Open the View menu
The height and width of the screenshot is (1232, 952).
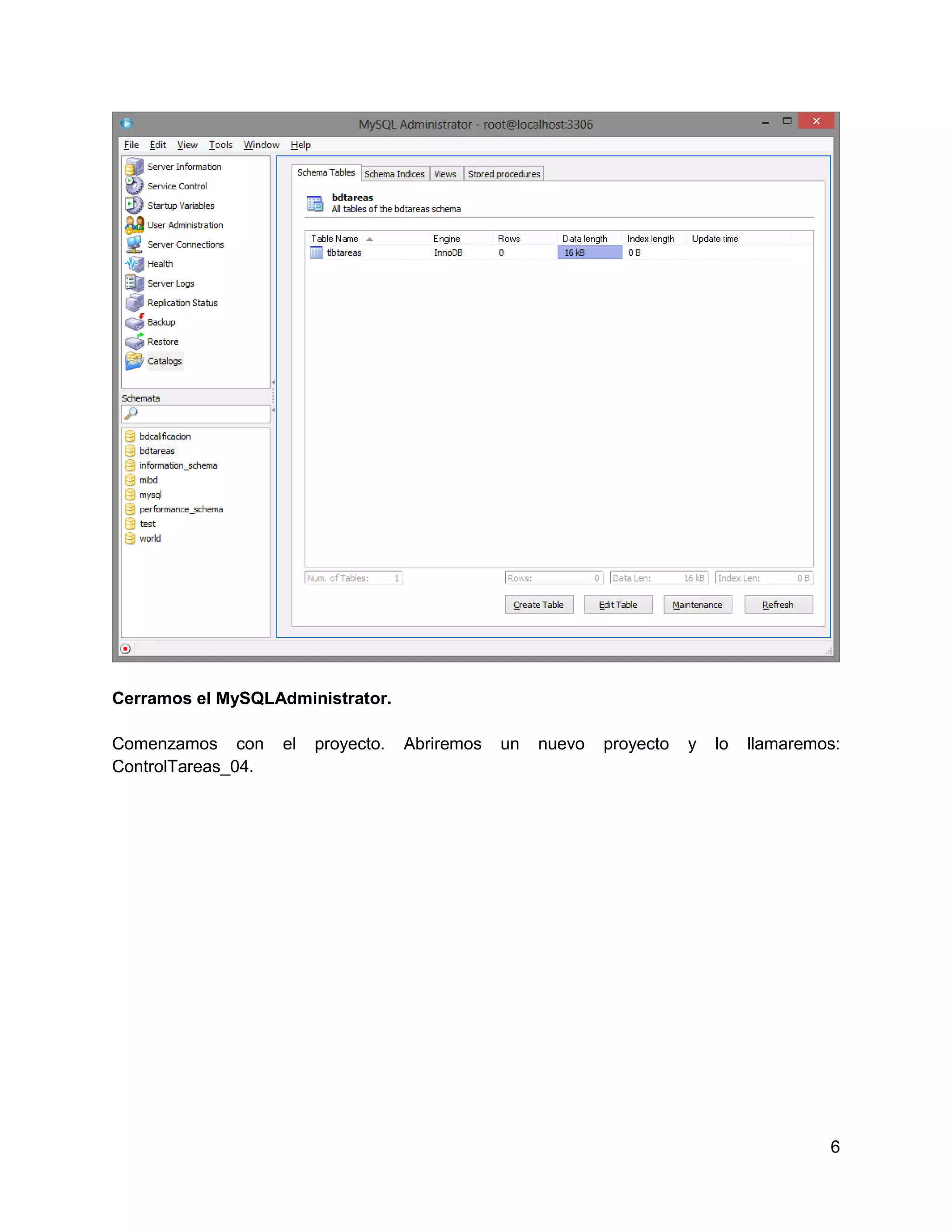(187, 145)
